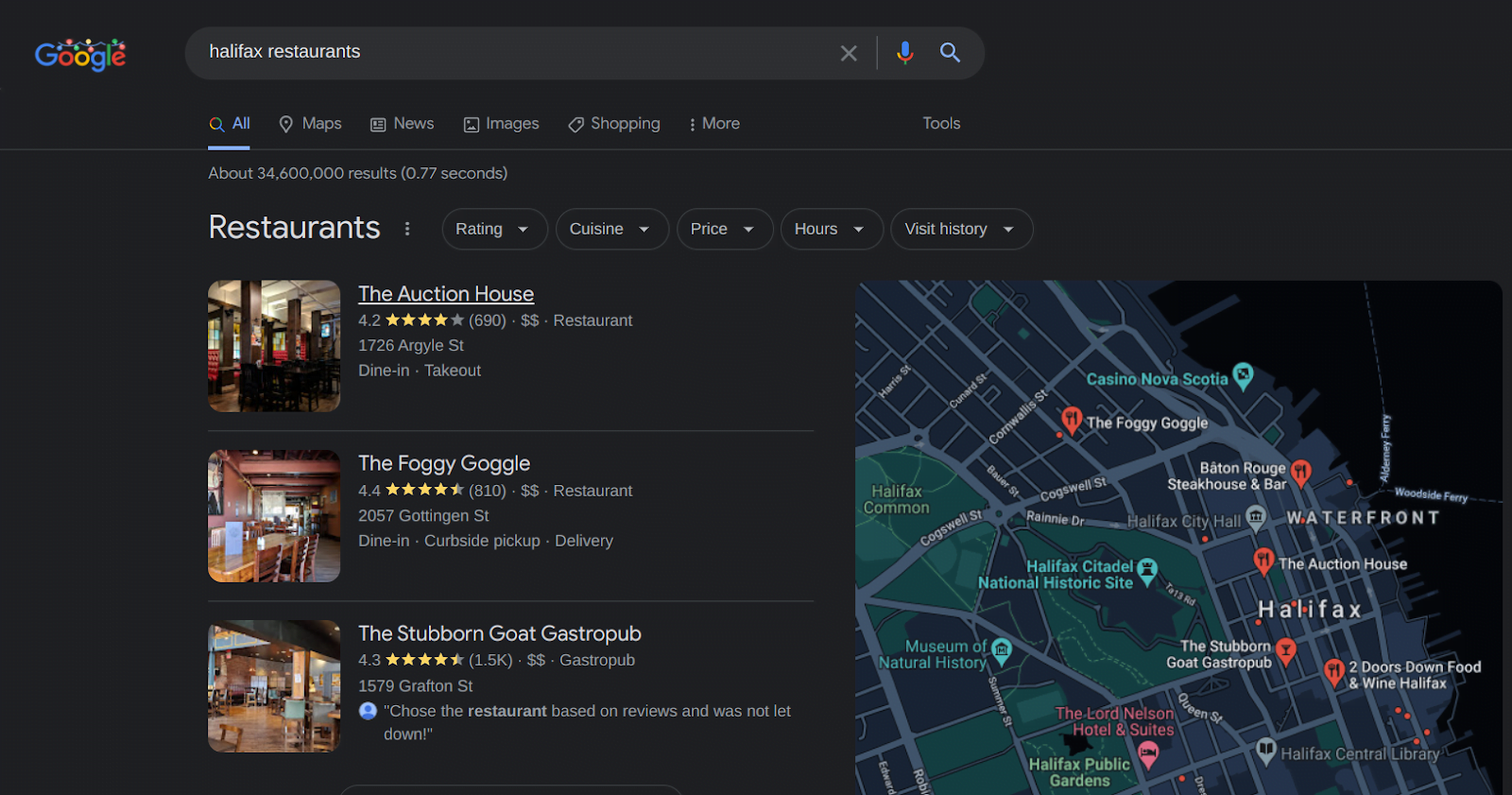Click Baton Rouge Steakhouse map pin
Screen dimensions: 1512x795
click(1300, 472)
